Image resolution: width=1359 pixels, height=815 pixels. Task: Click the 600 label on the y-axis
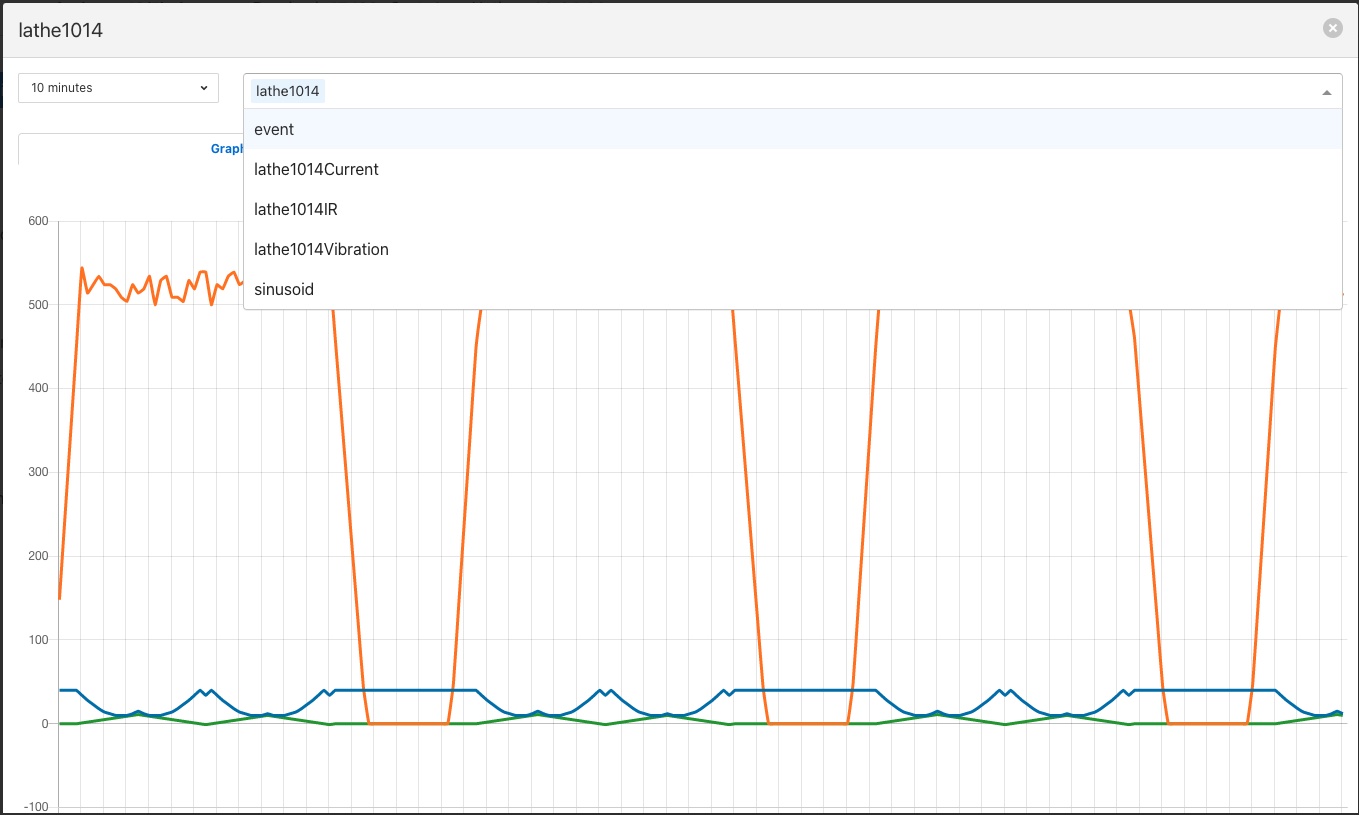(38, 221)
